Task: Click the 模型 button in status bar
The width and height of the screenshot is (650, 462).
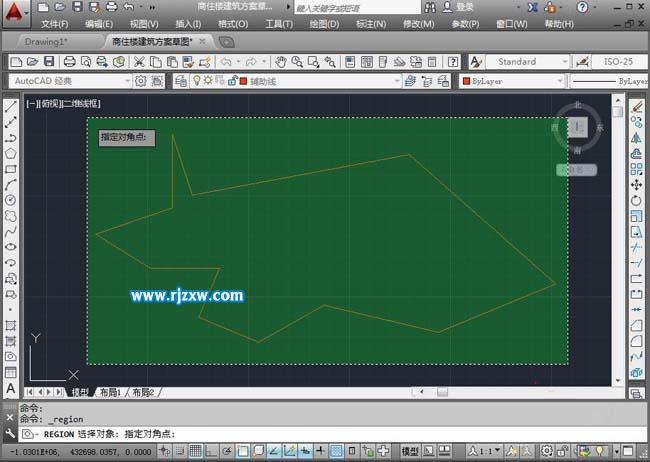Action: pyautogui.click(x=410, y=451)
